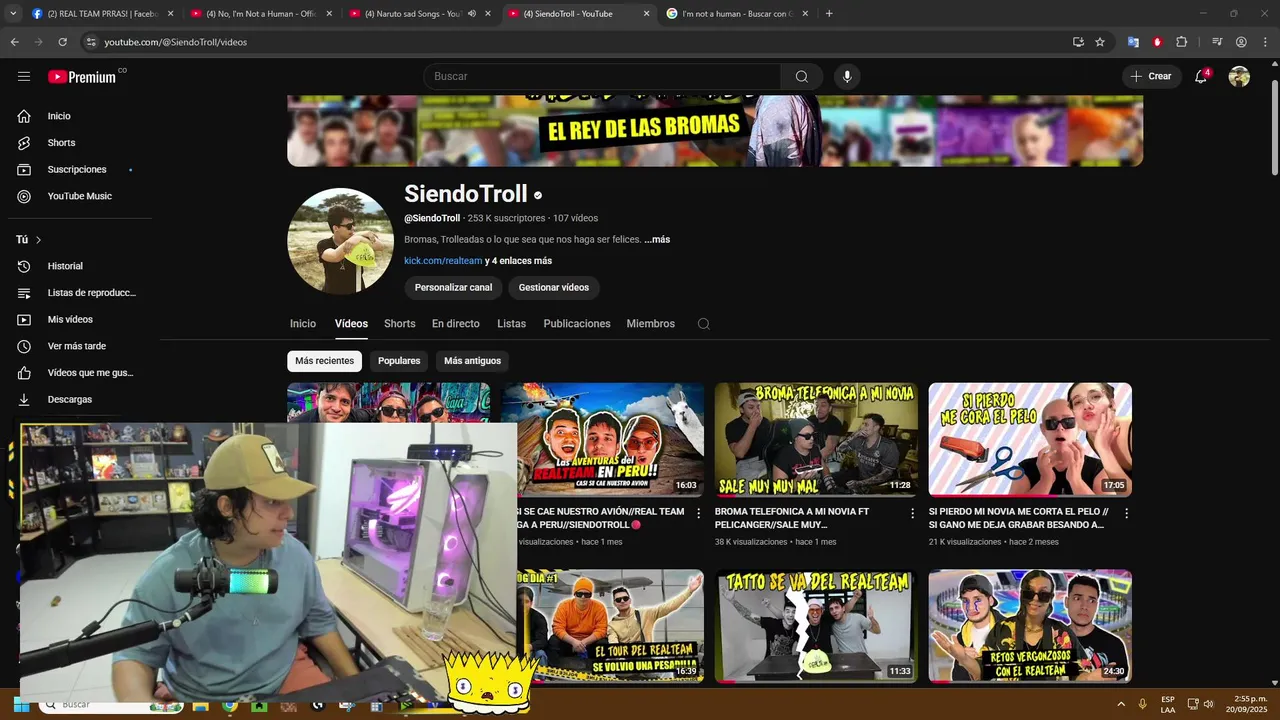Click the Gestionar videos button

pos(554,288)
